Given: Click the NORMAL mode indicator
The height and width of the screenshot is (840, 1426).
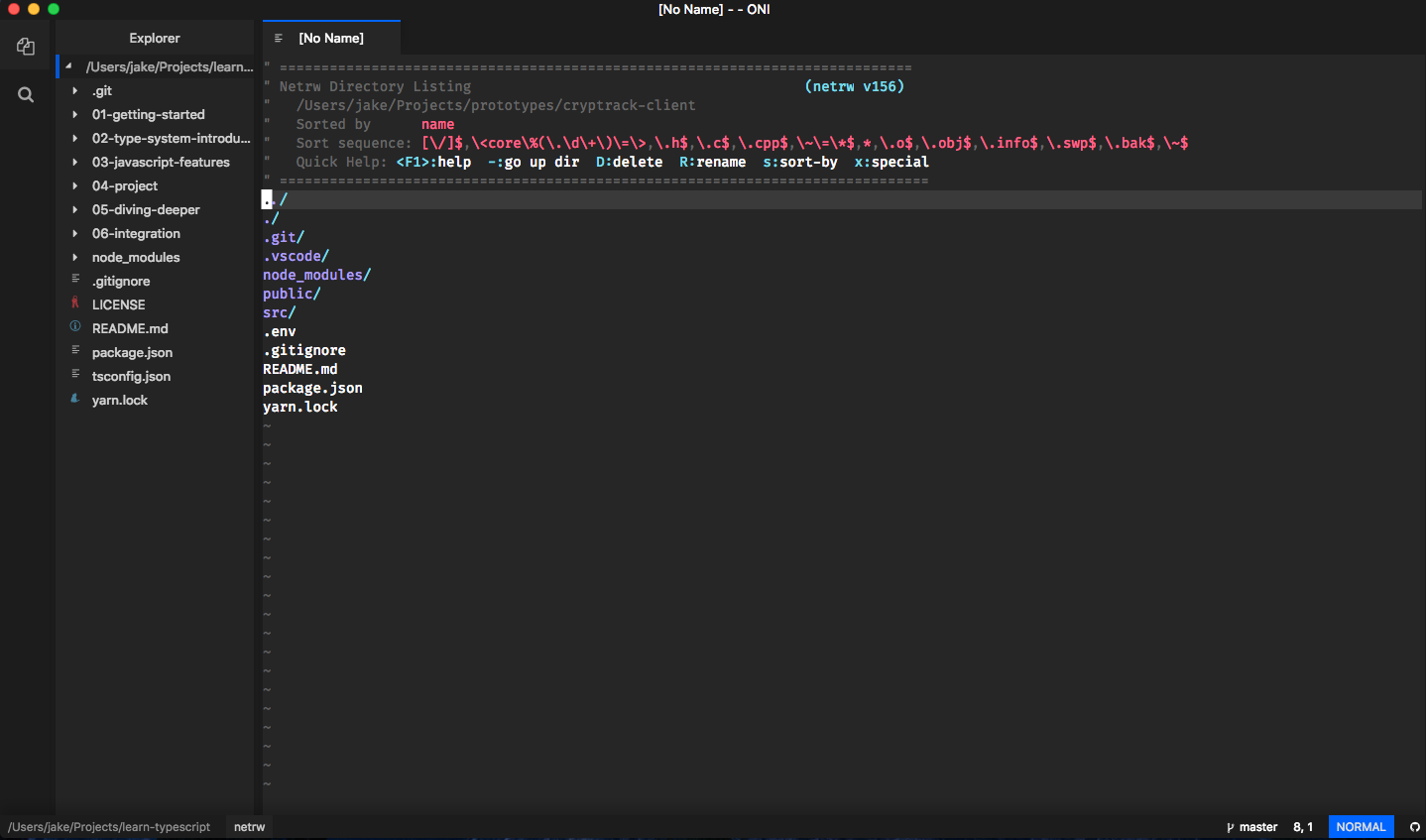Looking at the screenshot, I should [1361, 827].
